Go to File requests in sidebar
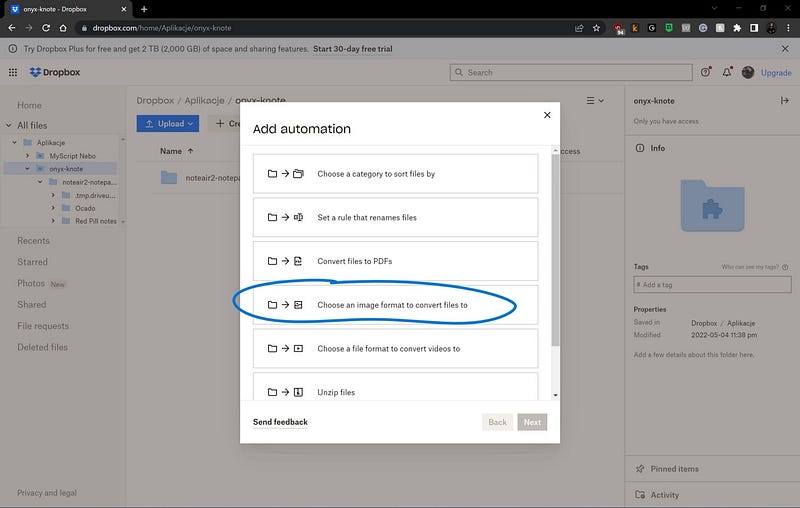 click(43, 326)
